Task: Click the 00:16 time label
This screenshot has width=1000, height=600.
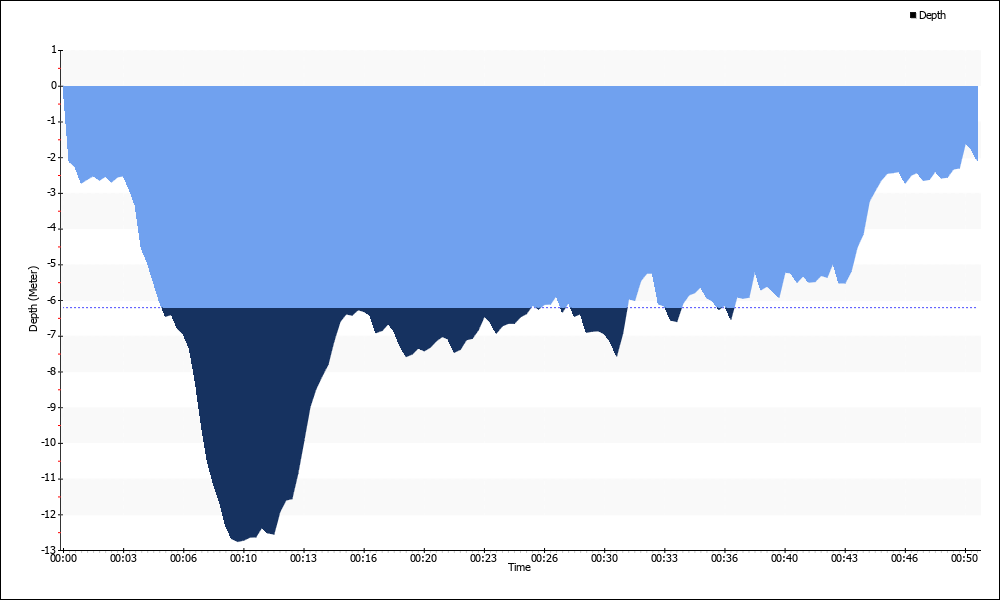Action: (x=363, y=558)
